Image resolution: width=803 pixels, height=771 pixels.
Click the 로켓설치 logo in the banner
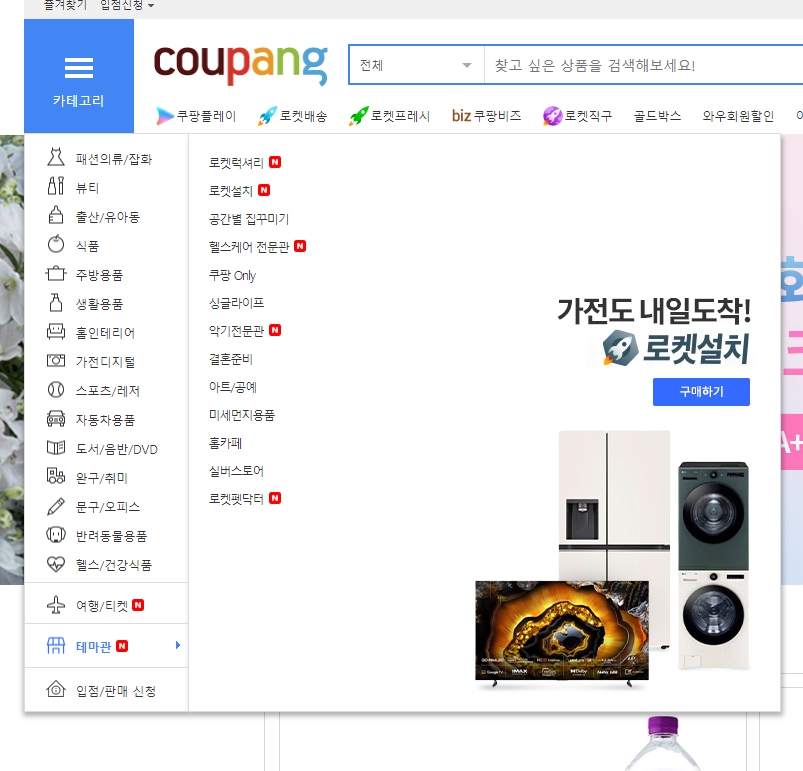coord(675,348)
